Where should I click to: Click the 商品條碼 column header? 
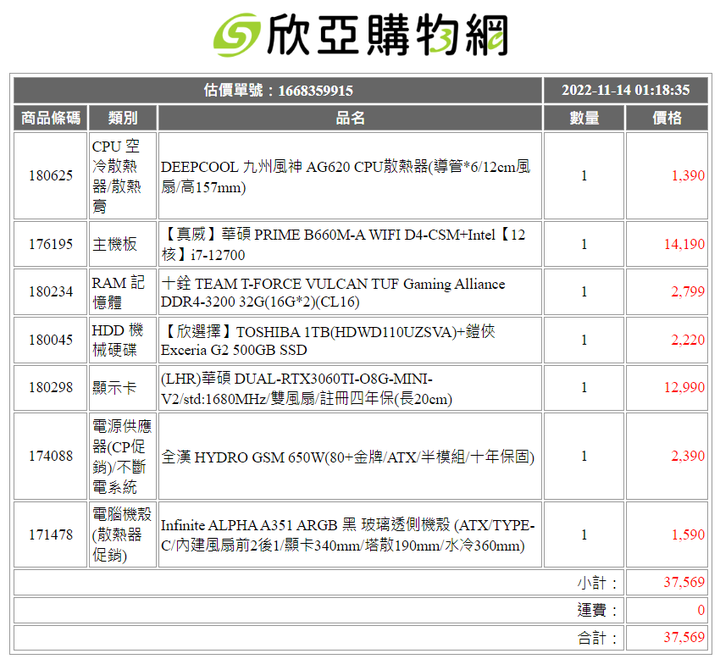coord(51,118)
